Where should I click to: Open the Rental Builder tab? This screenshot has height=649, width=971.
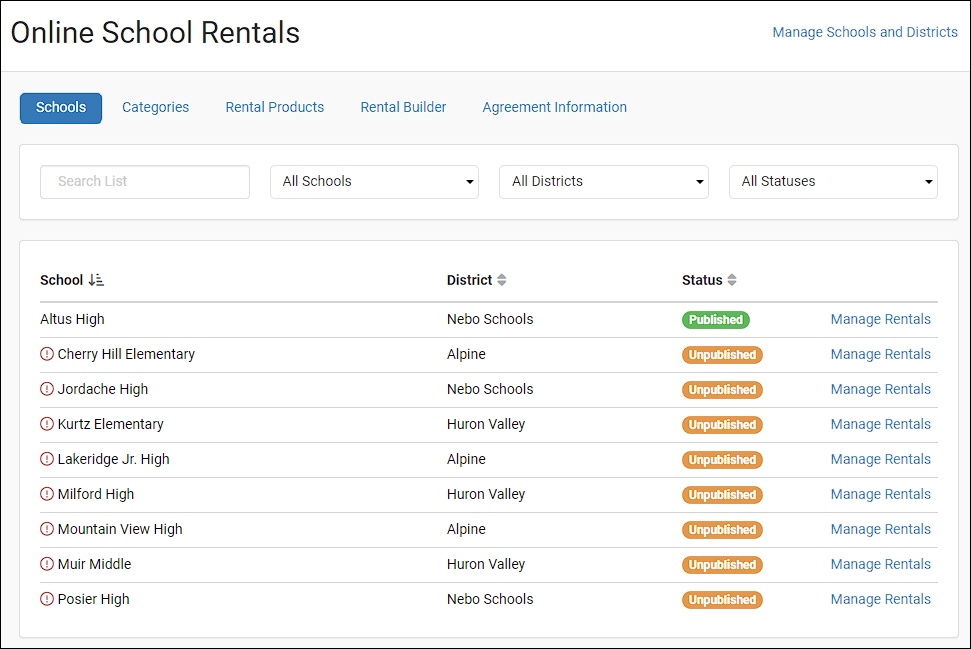[x=403, y=107]
